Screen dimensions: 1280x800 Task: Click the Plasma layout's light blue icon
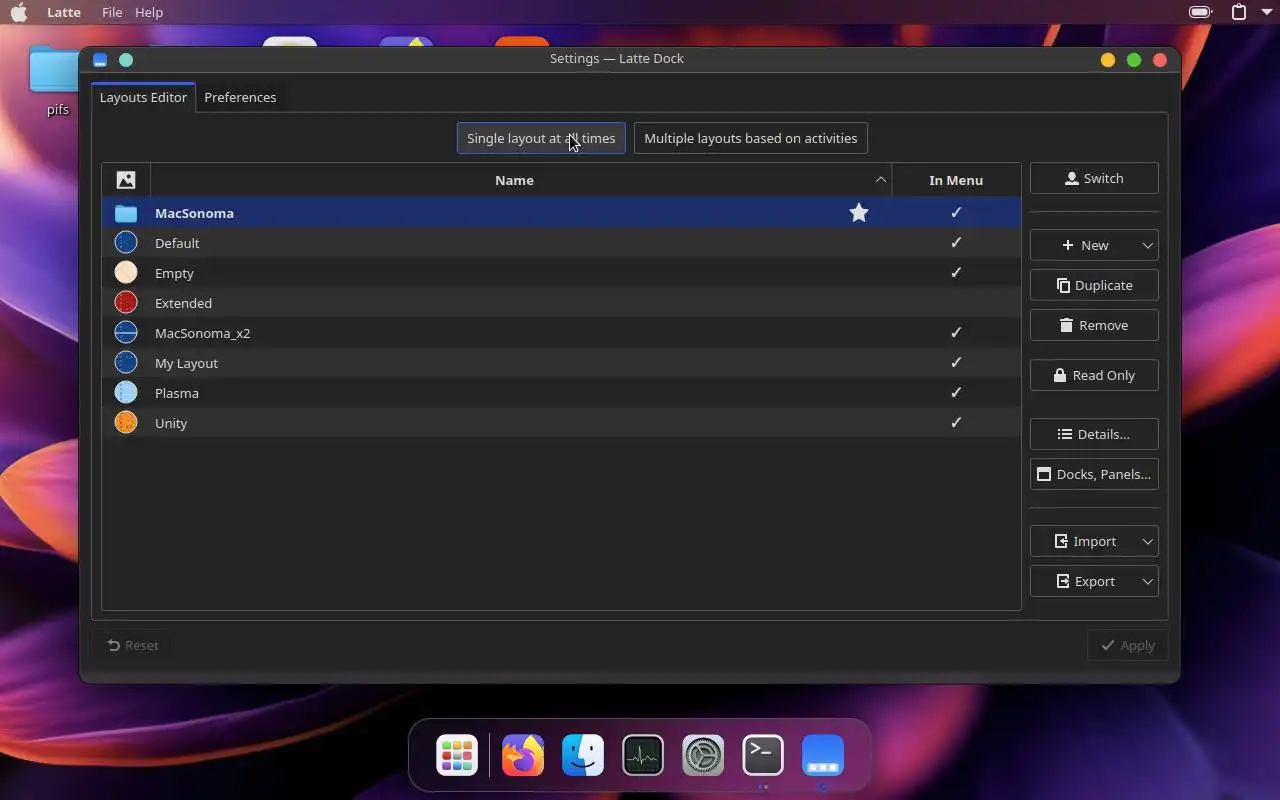[126, 393]
